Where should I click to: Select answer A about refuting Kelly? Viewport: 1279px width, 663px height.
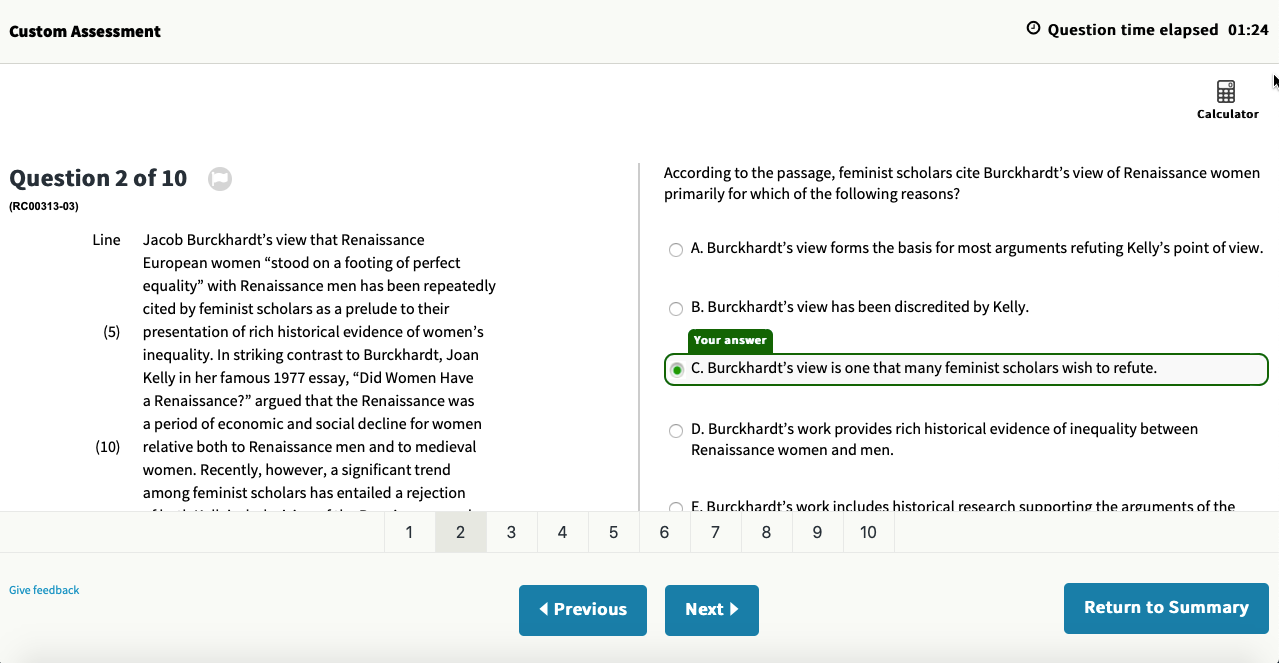(x=677, y=249)
